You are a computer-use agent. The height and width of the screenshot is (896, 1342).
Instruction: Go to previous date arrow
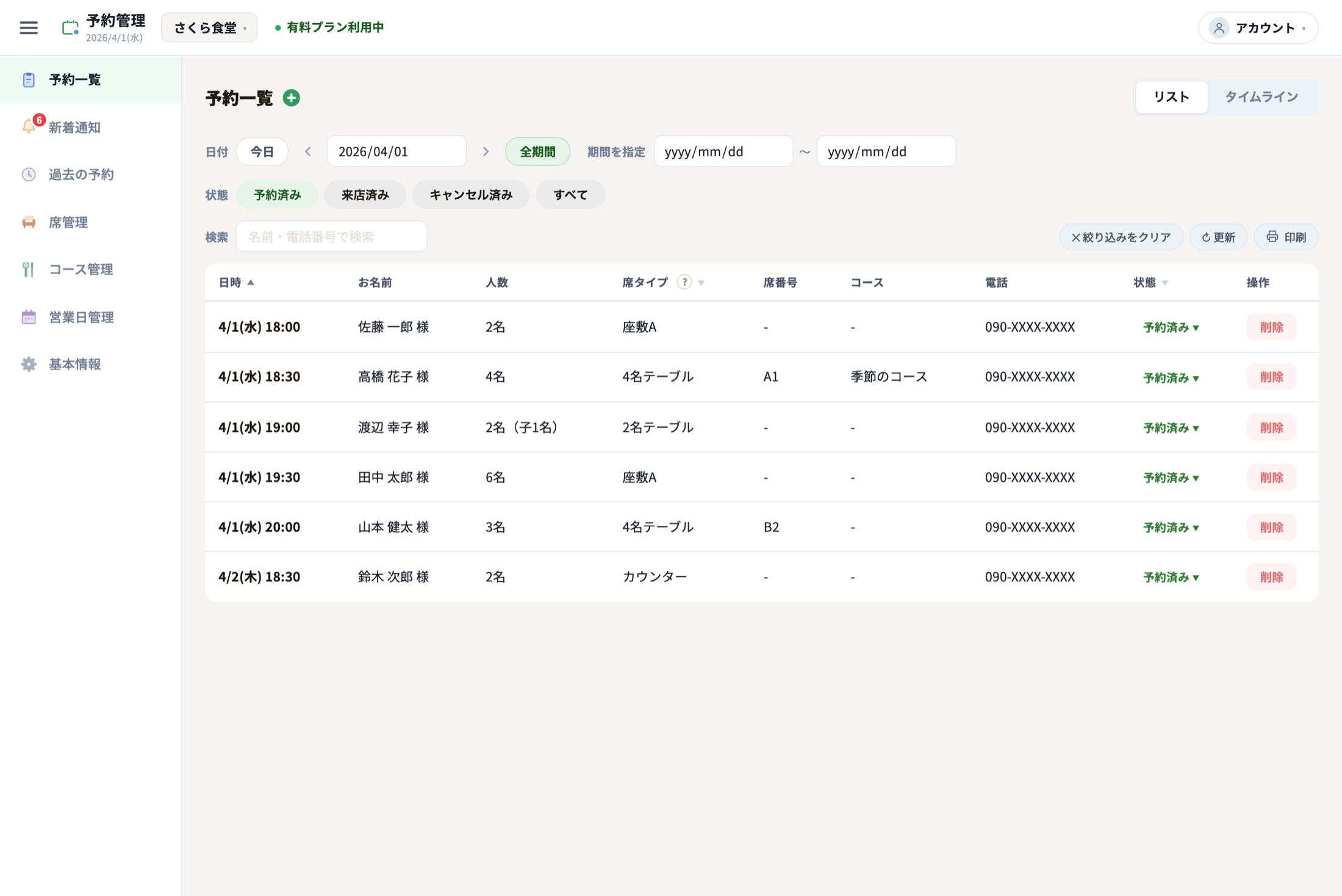tap(308, 151)
